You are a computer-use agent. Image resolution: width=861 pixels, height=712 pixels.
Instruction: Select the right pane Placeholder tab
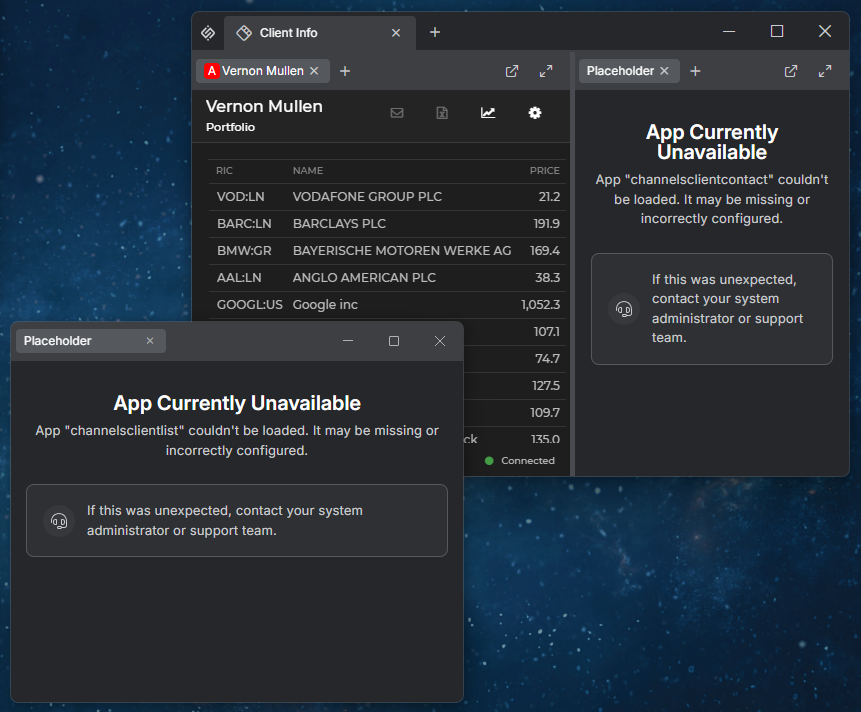coord(629,71)
